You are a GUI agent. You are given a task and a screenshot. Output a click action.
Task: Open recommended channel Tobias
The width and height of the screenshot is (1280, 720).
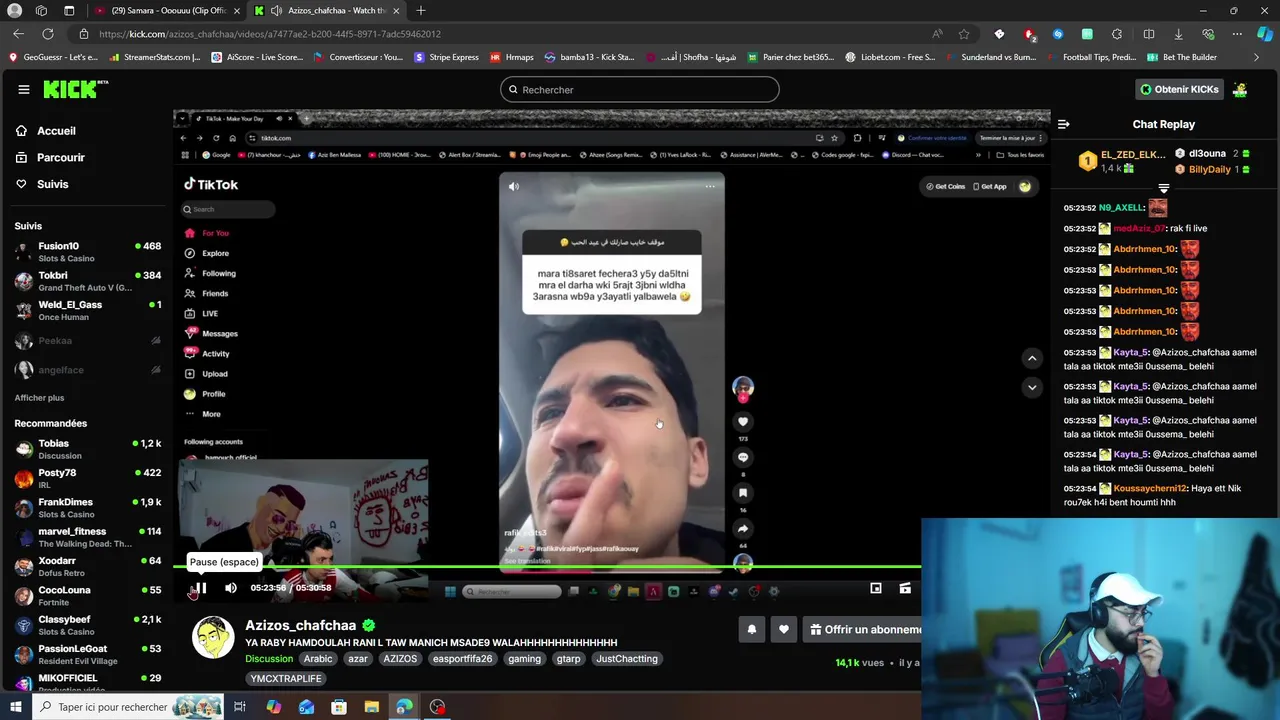(x=88, y=449)
